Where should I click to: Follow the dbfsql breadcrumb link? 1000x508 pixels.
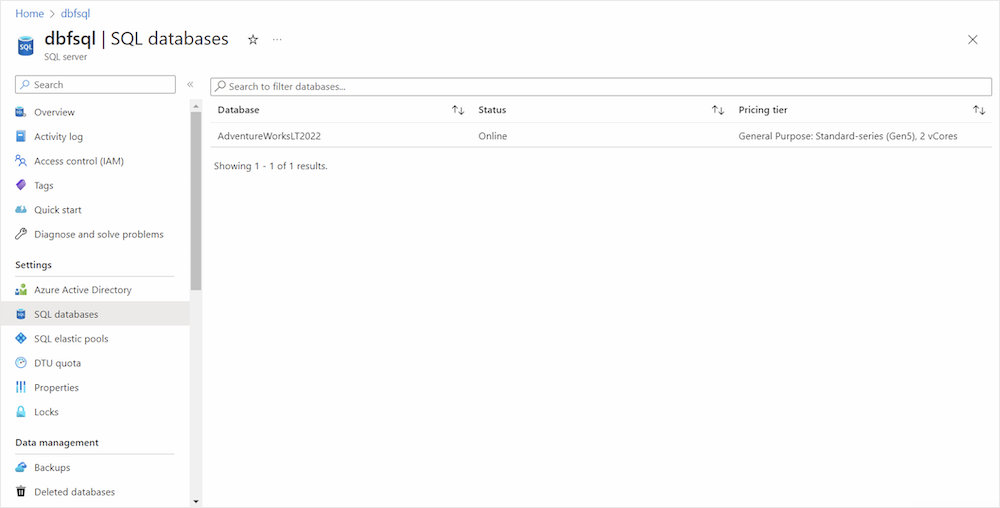pyautogui.click(x=75, y=13)
